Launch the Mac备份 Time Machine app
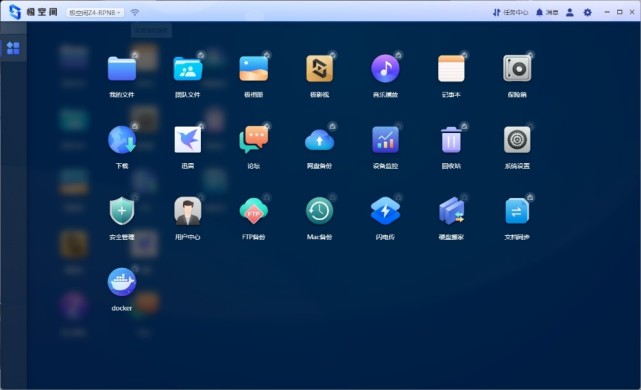 [319, 211]
